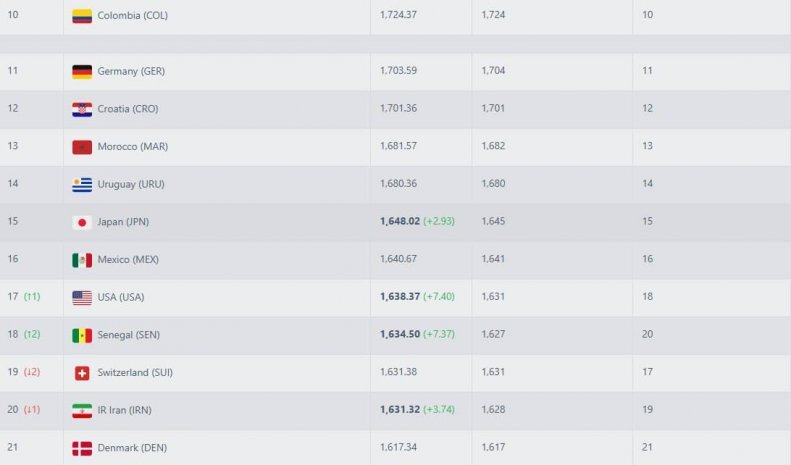
Task: Click the USA flag icon
Action: [x=82, y=298]
